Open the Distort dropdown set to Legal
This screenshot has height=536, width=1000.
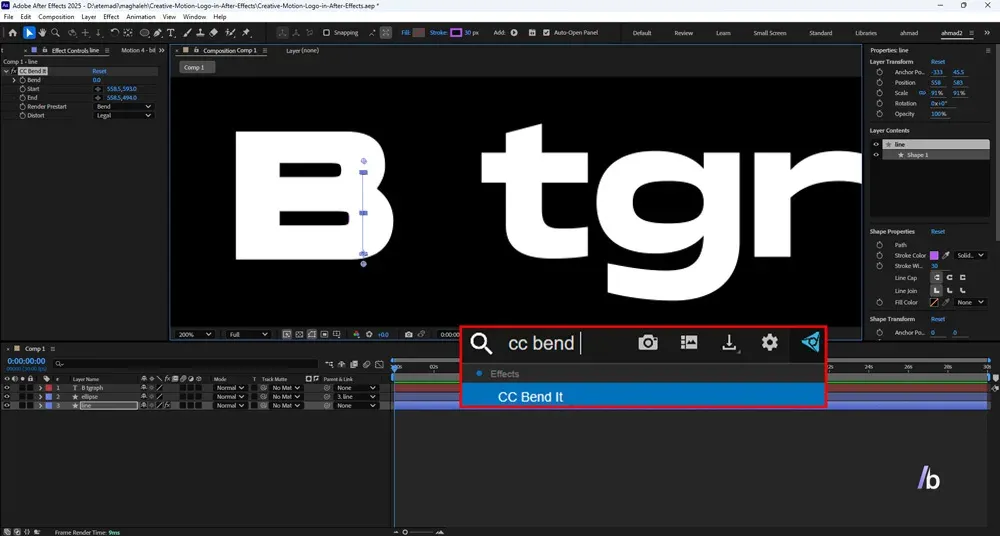click(x=124, y=115)
